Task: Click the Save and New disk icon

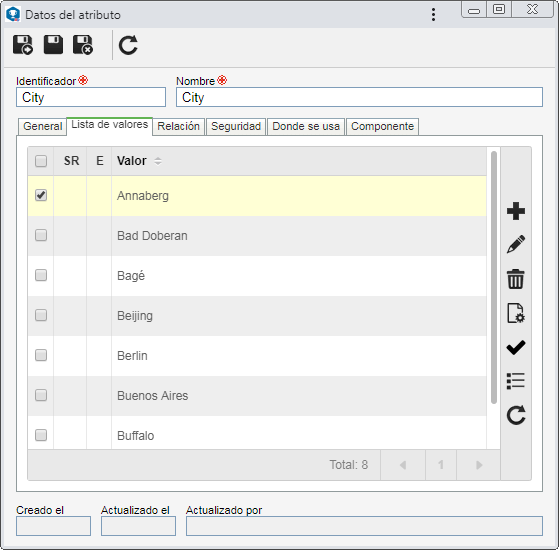Action: [x=23, y=45]
